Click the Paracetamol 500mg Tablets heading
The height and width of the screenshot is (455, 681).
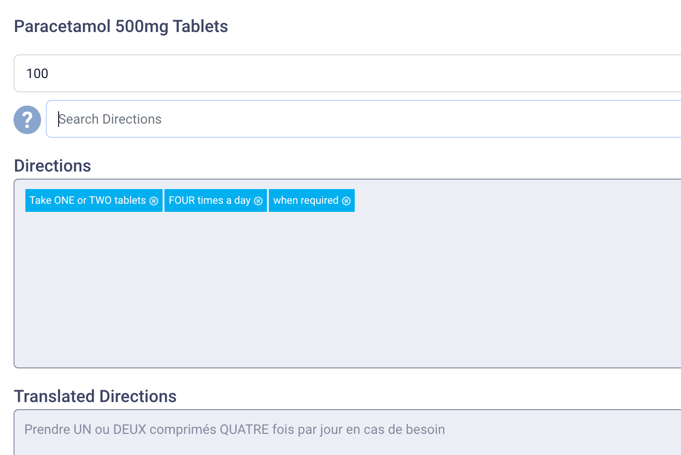[x=121, y=27]
